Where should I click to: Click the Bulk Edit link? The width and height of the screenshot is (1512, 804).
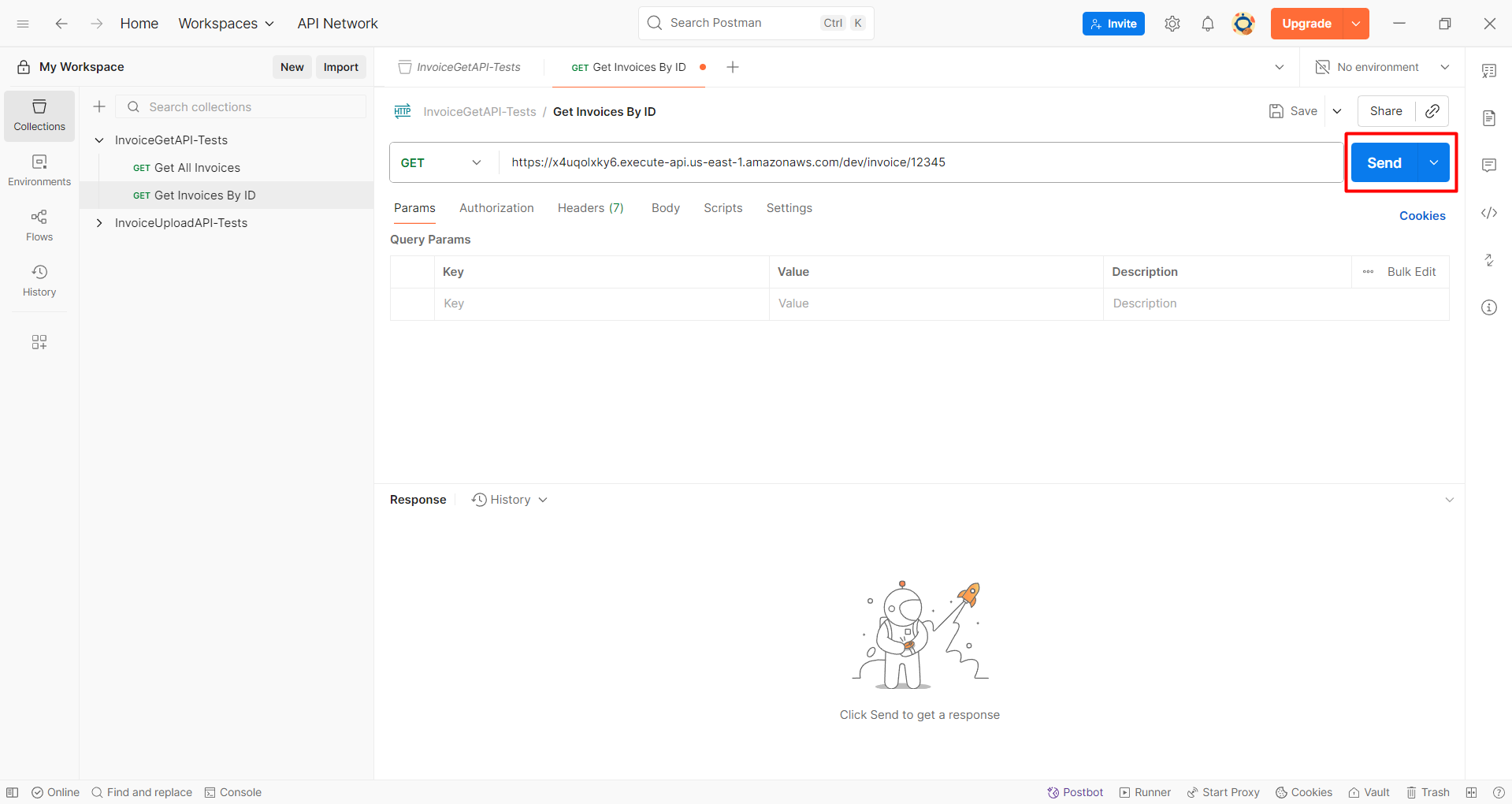[1412, 271]
